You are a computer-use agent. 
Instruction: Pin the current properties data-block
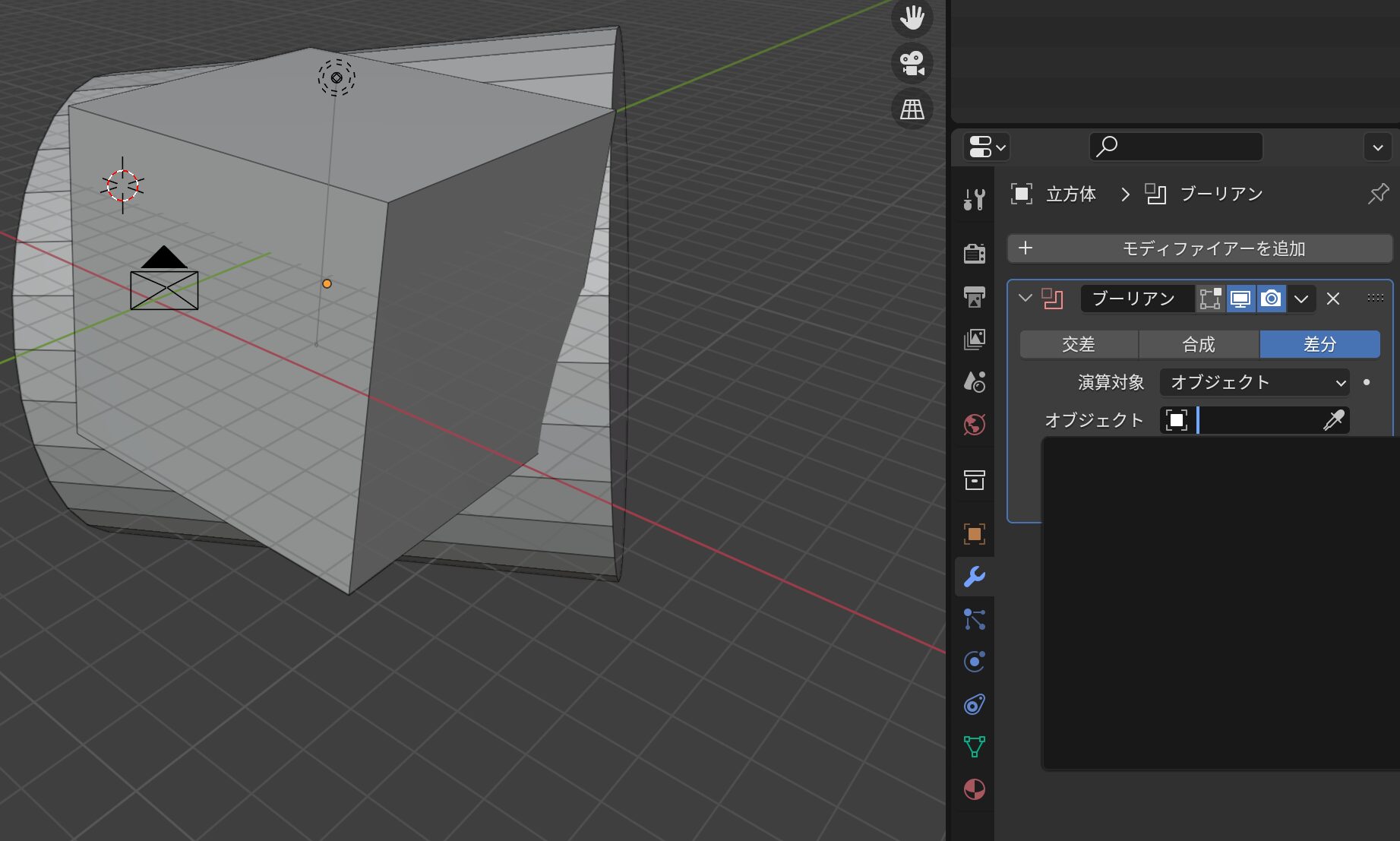coord(1377,194)
